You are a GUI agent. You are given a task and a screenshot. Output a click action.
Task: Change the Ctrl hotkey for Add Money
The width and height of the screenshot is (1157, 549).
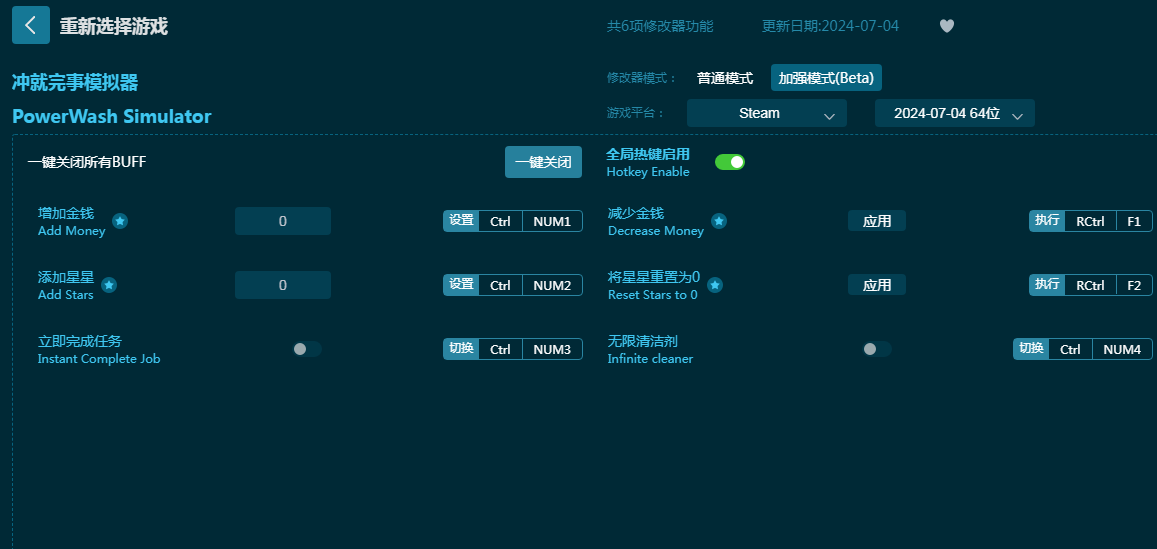point(500,221)
